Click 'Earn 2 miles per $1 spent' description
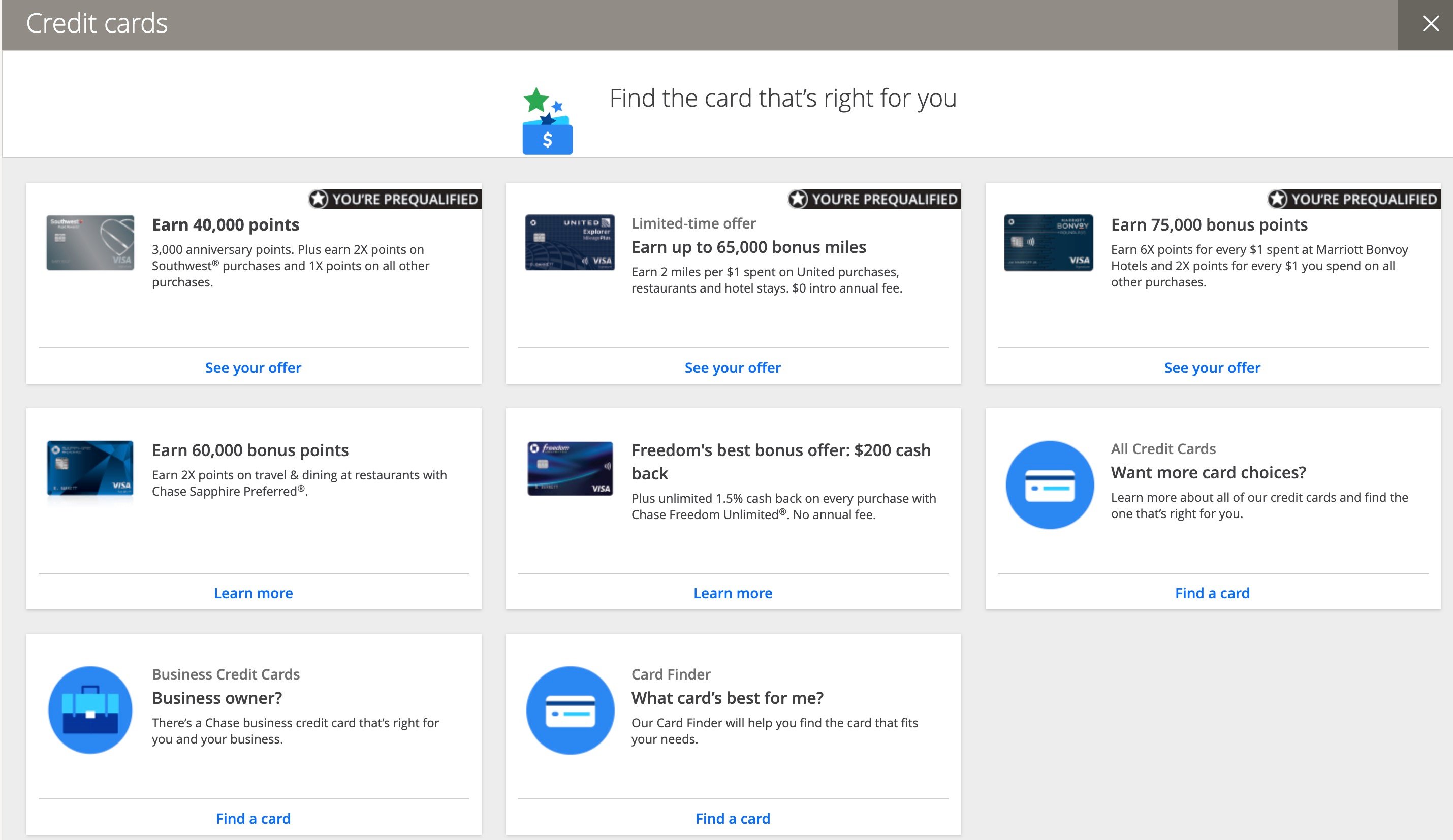Viewport: 1453px width, 840px height. 767,280
